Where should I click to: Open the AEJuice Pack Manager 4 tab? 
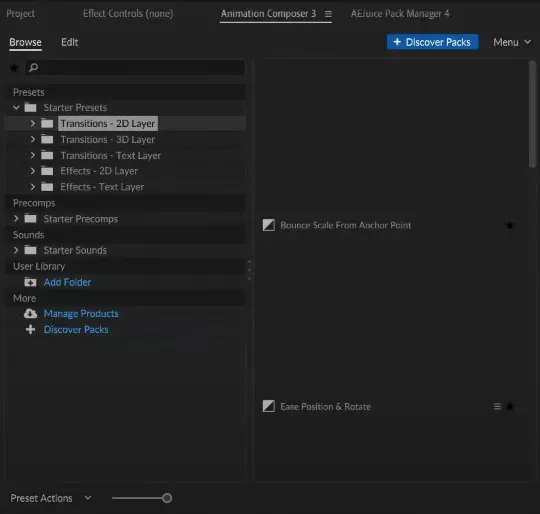pos(400,13)
